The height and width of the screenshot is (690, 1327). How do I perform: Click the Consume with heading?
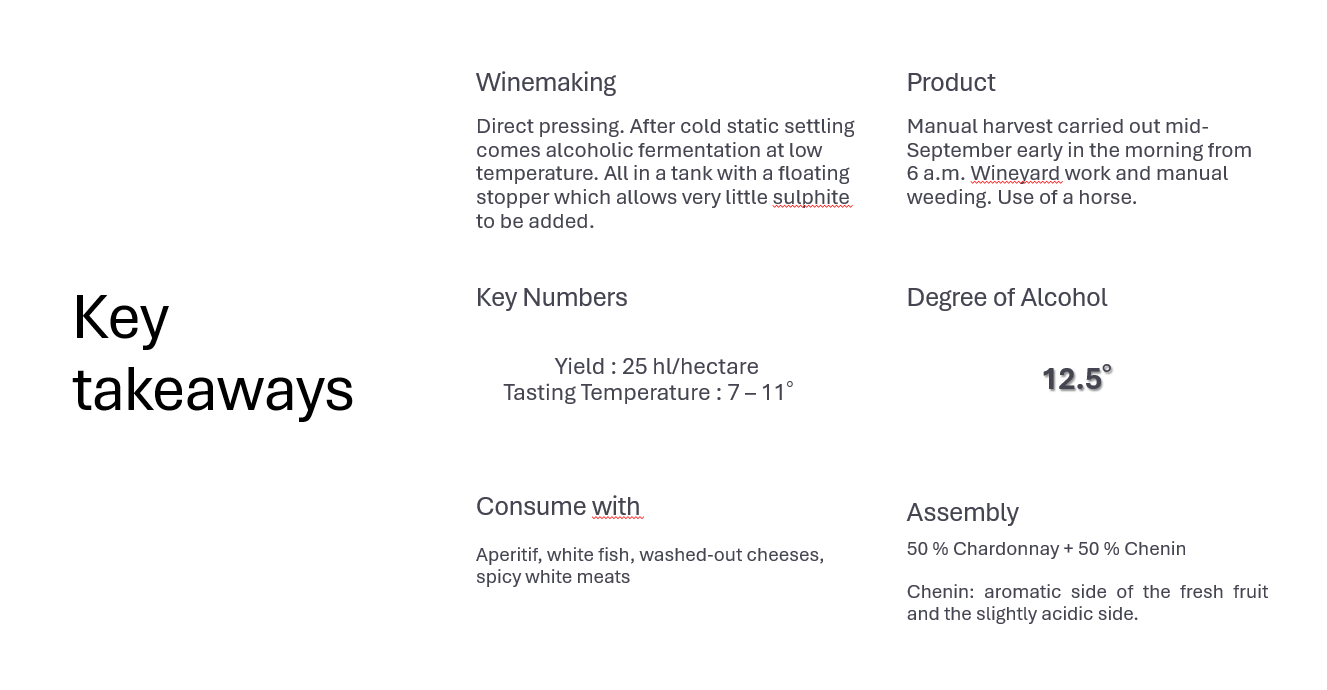pos(558,506)
